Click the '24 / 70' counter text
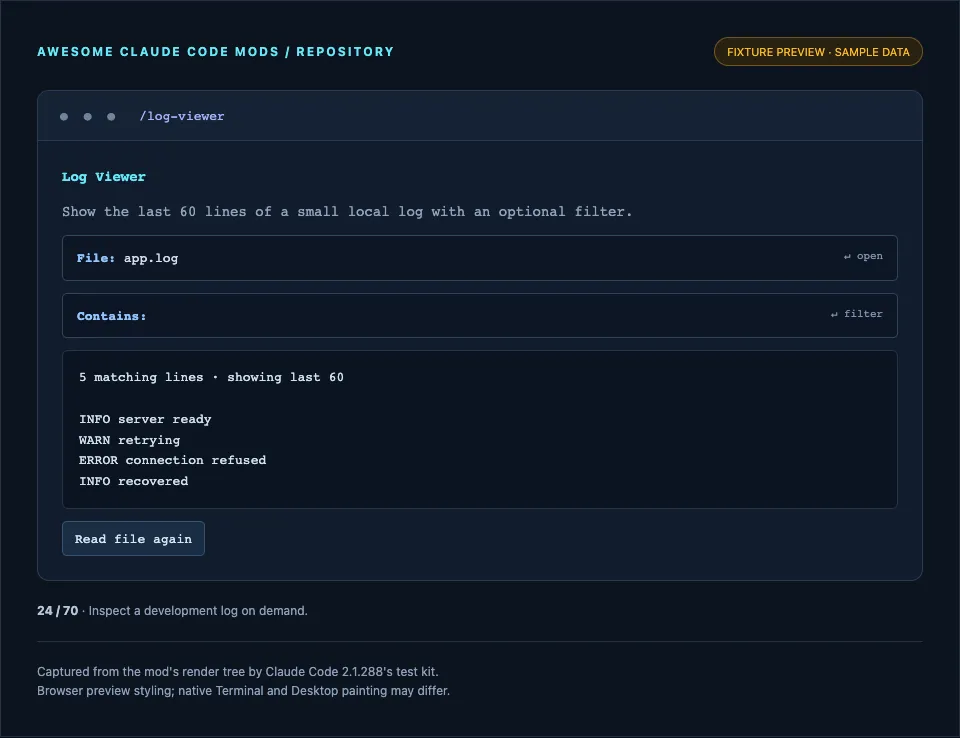Screen dimensions: 960x738 pos(58,611)
